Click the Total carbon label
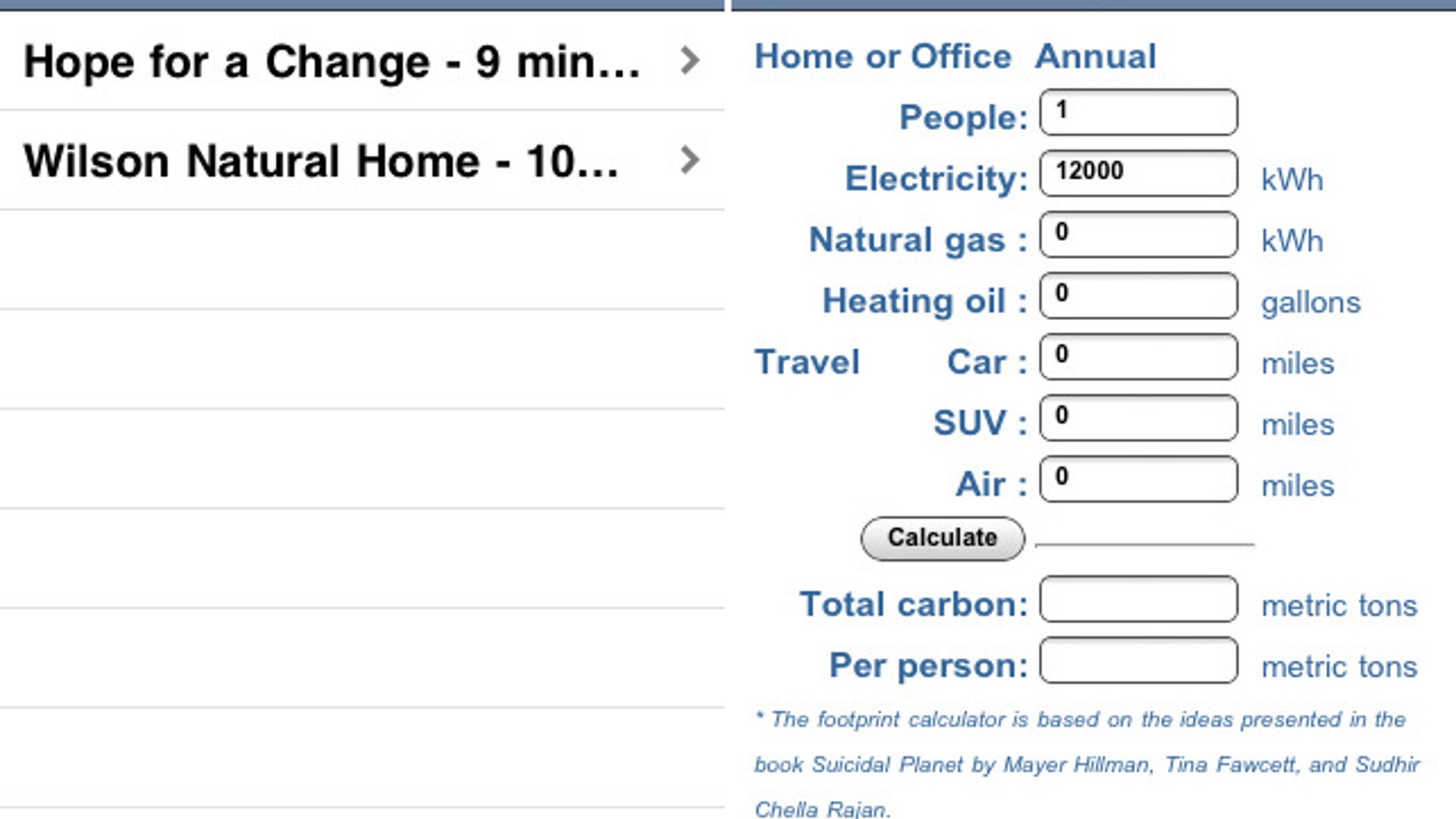This screenshot has height=819, width=1456. (x=913, y=604)
